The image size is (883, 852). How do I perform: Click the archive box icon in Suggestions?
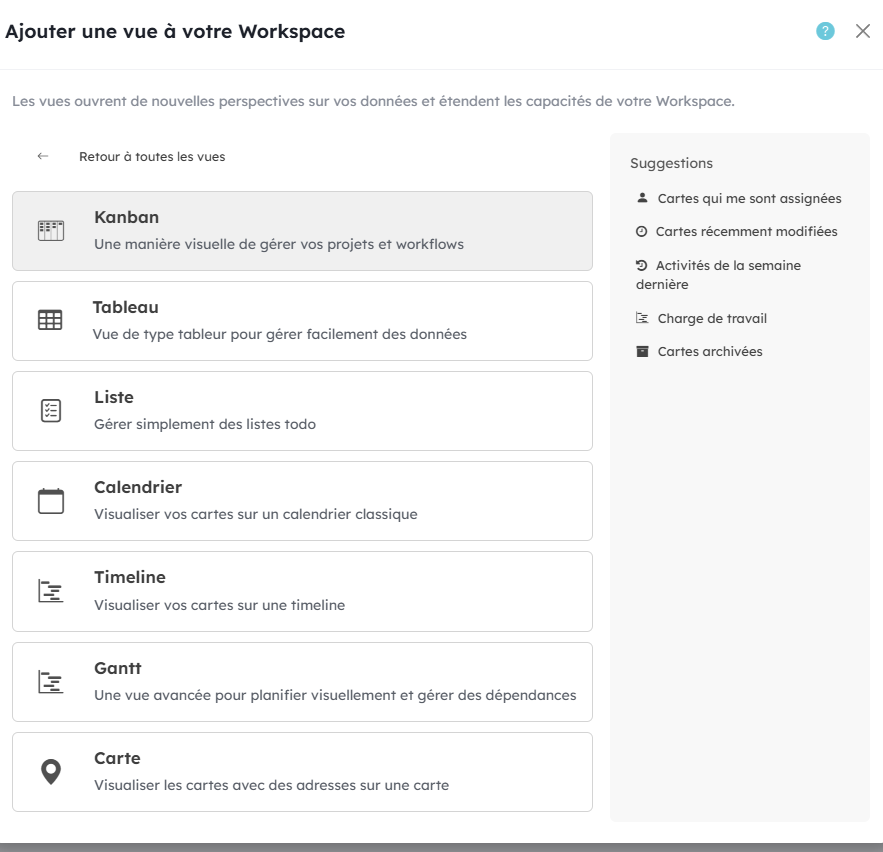pyautogui.click(x=642, y=351)
